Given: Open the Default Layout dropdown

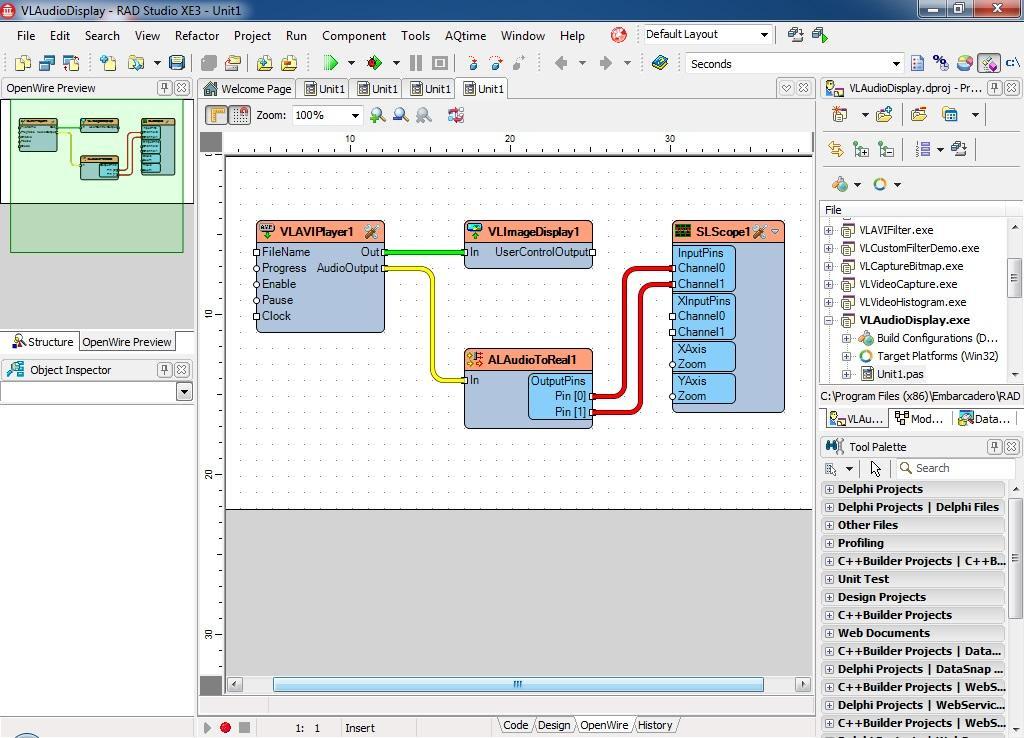Looking at the screenshot, I should click(763, 34).
